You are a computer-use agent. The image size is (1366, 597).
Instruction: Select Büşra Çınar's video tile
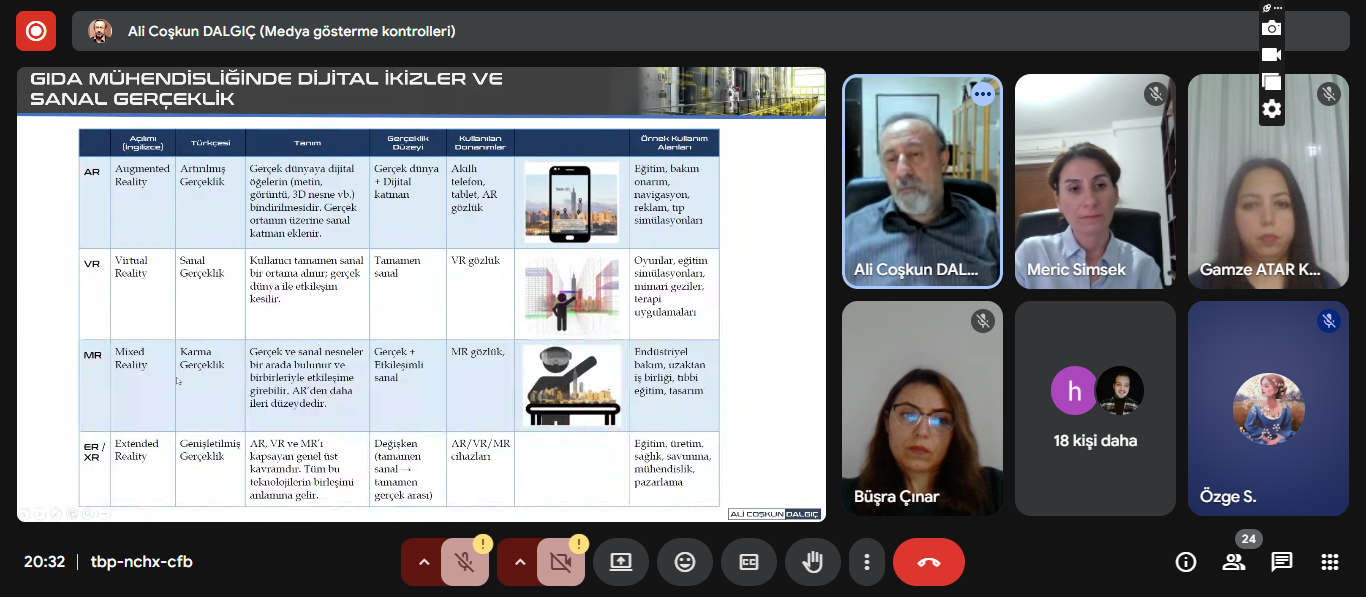coord(922,408)
